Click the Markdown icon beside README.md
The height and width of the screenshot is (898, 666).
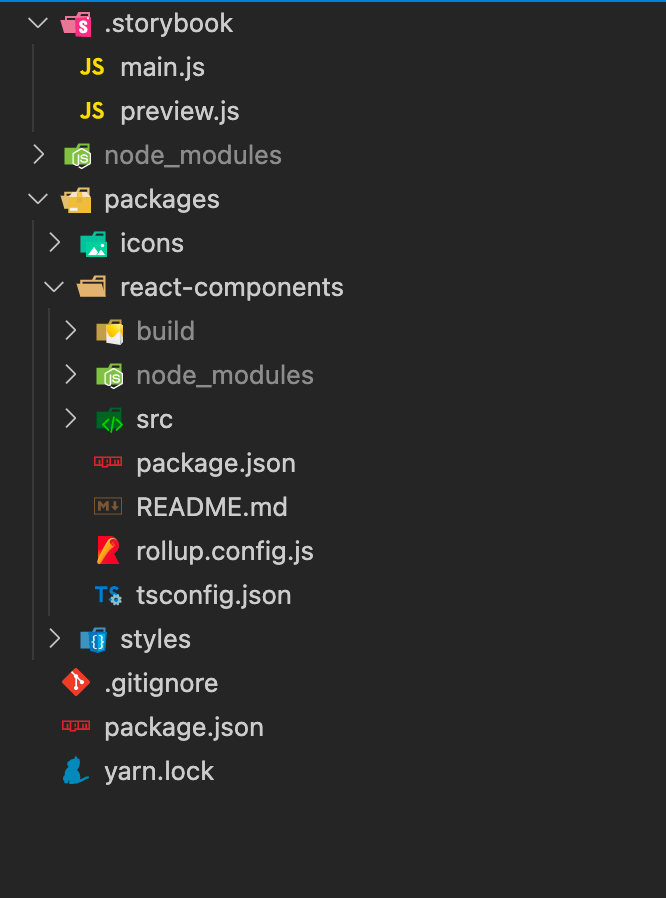point(108,506)
